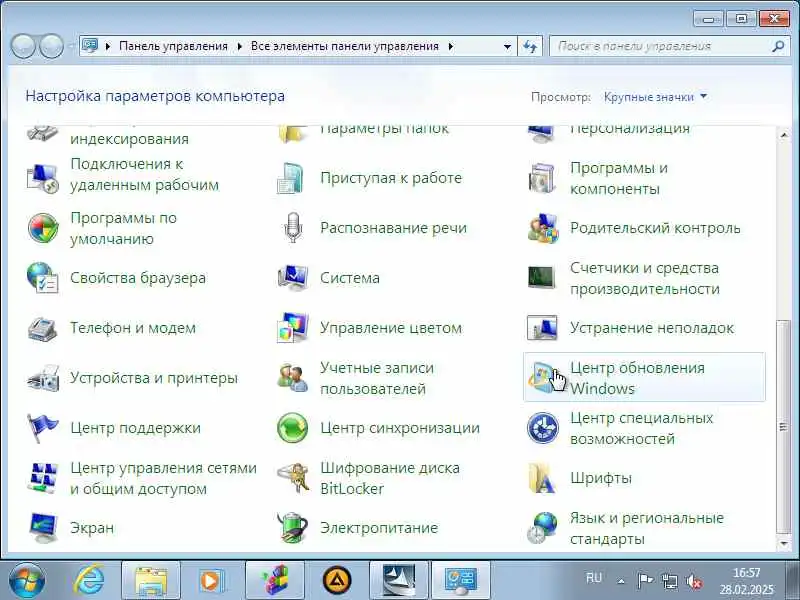Open the Устройства и принтеры icon
This screenshot has height=600, width=800.
click(42, 378)
